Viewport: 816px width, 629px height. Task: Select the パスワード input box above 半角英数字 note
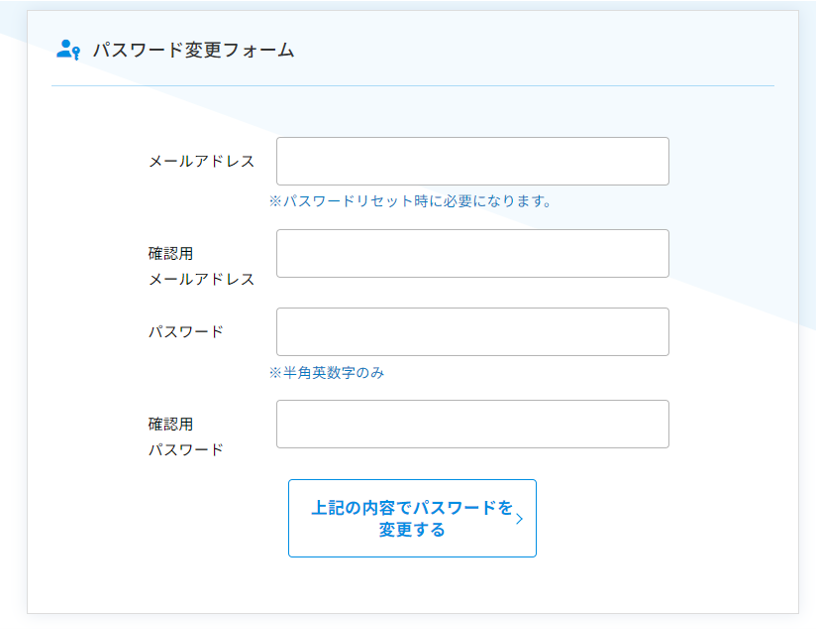point(473,332)
